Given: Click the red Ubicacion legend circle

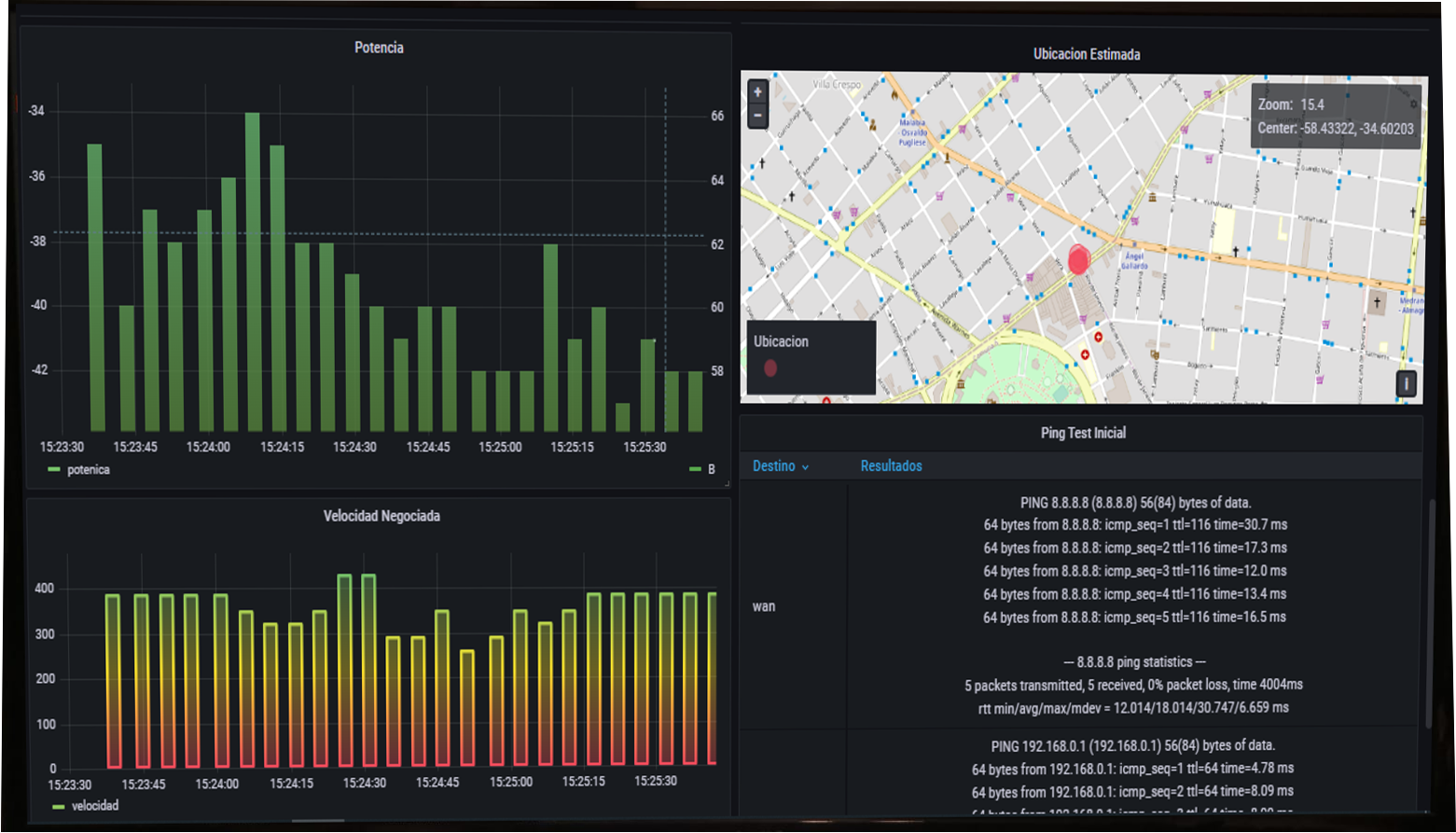Looking at the screenshot, I should pos(770,368).
